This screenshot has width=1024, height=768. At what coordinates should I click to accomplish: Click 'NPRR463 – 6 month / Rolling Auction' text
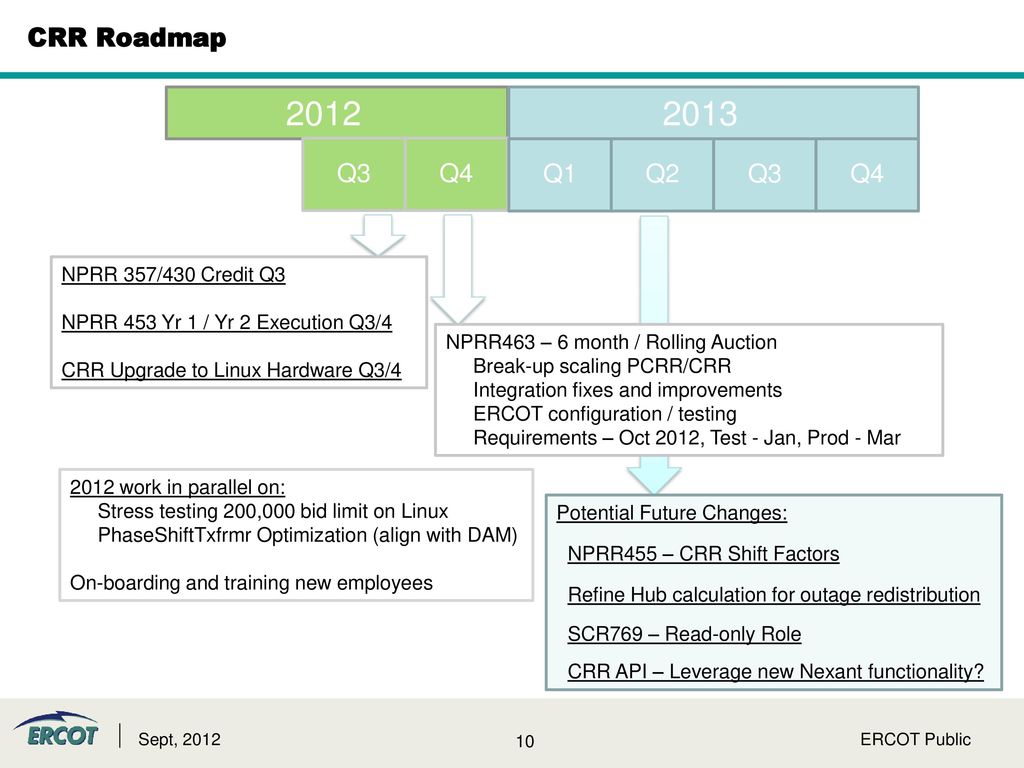pyautogui.click(x=611, y=342)
